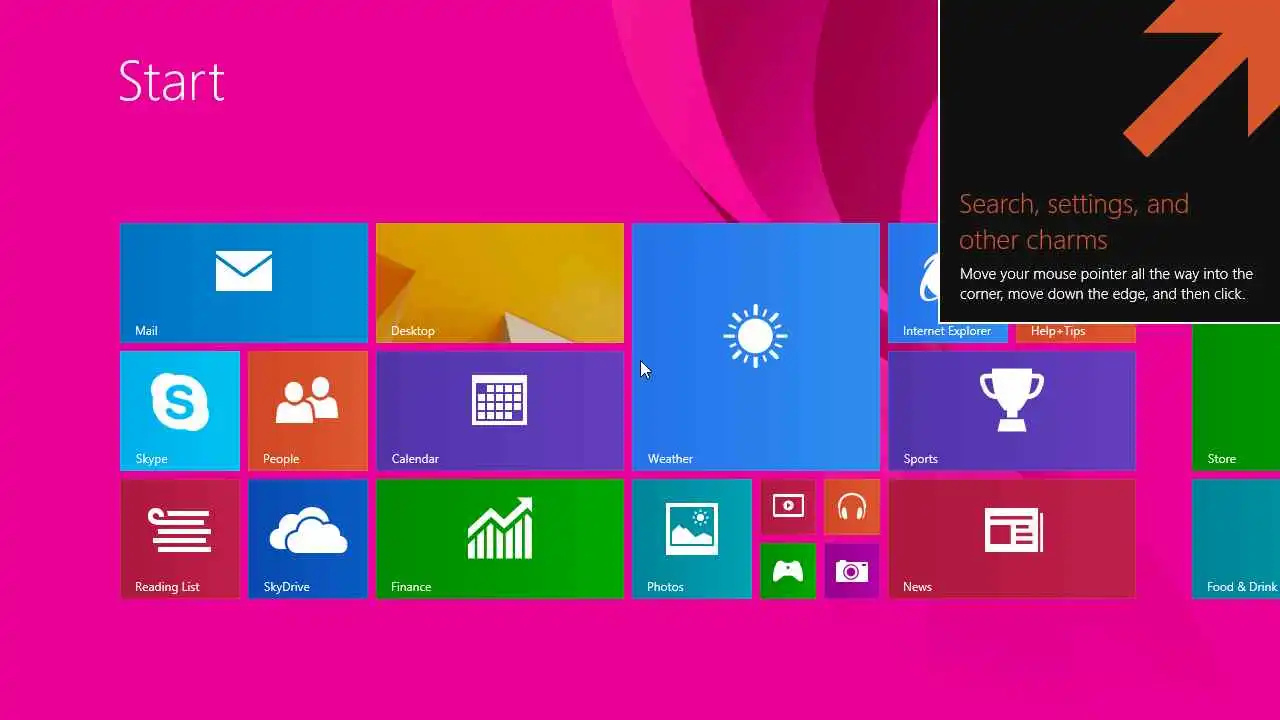This screenshot has width=1280, height=720.
Task: Open the Calendar tile
Action: click(500, 411)
